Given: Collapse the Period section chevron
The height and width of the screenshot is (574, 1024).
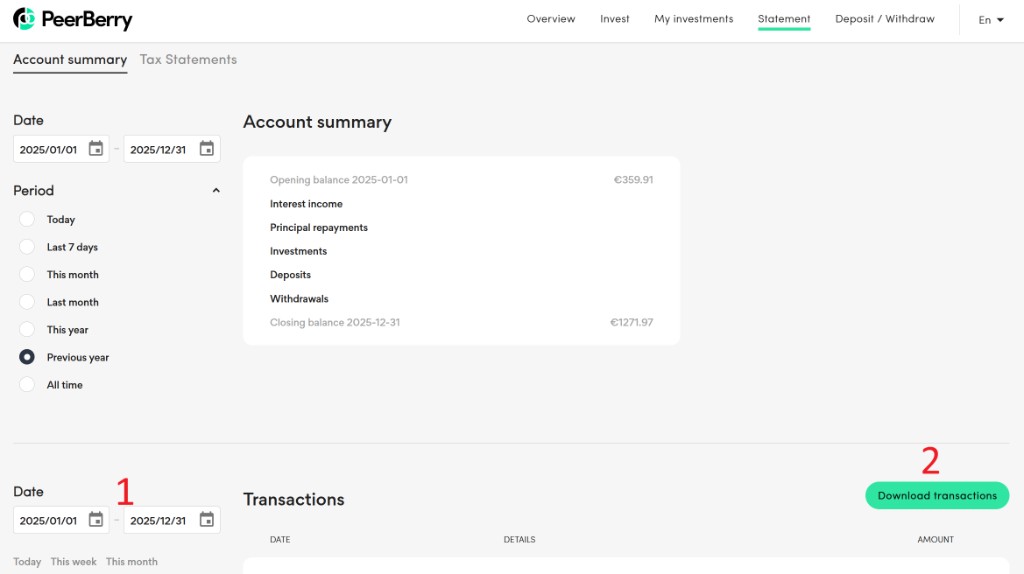Looking at the screenshot, I should [x=216, y=190].
